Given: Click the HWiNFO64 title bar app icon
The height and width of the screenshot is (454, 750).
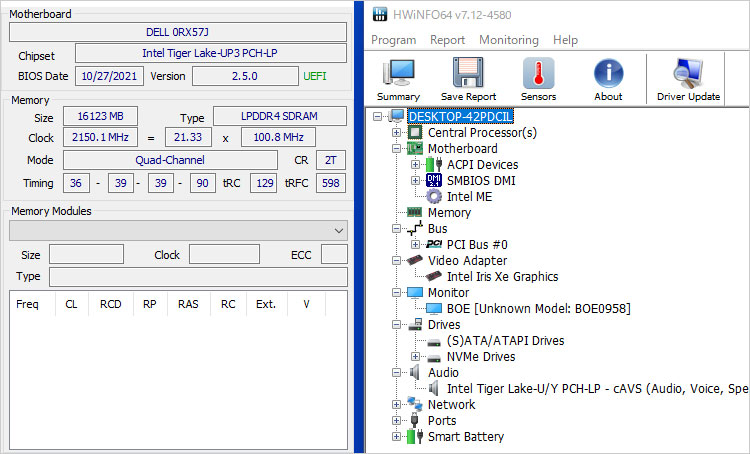Looking at the screenshot, I should pyautogui.click(x=380, y=14).
